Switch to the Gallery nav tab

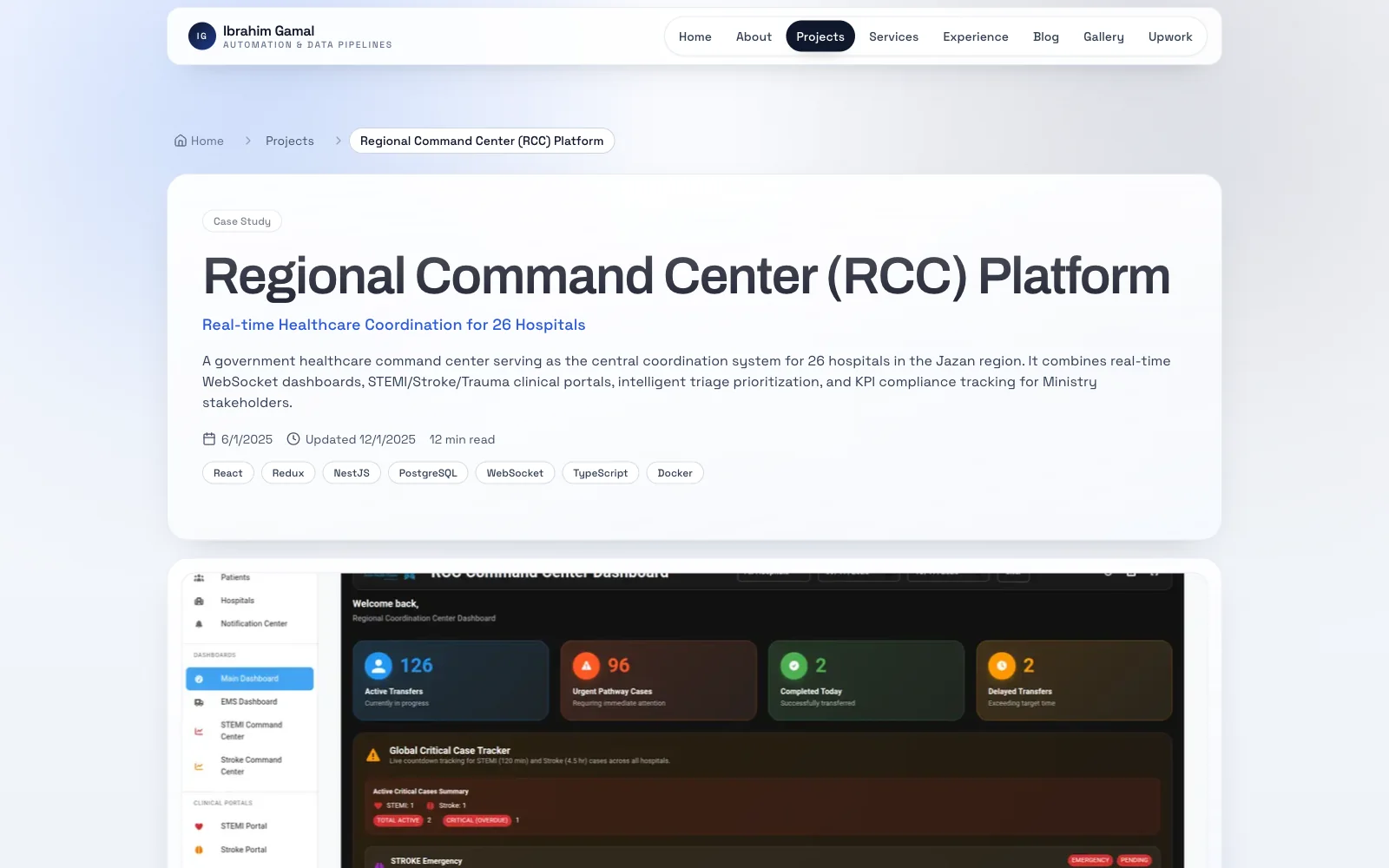point(1103,36)
